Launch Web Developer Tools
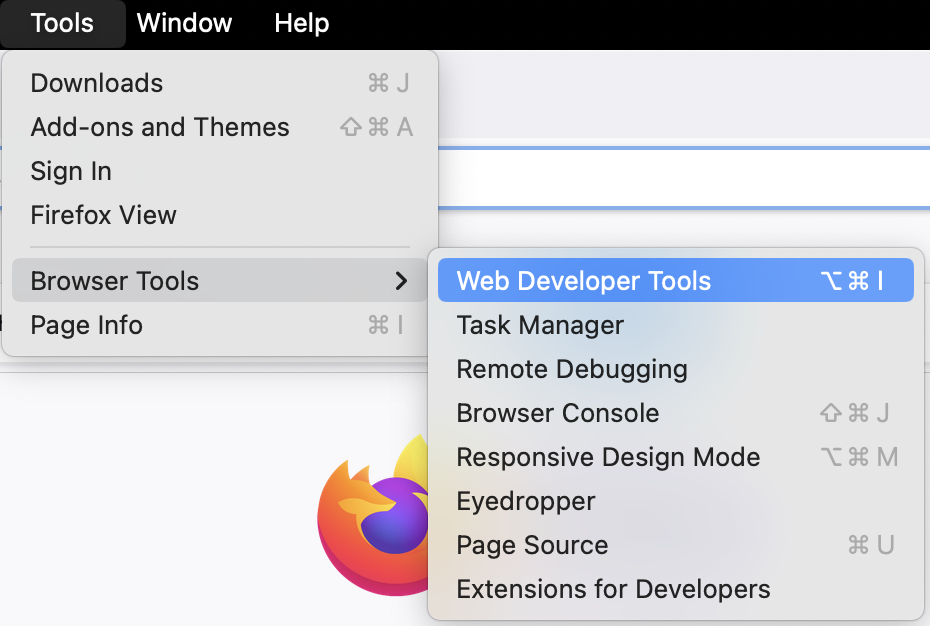930x626 pixels. coord(584,281)
